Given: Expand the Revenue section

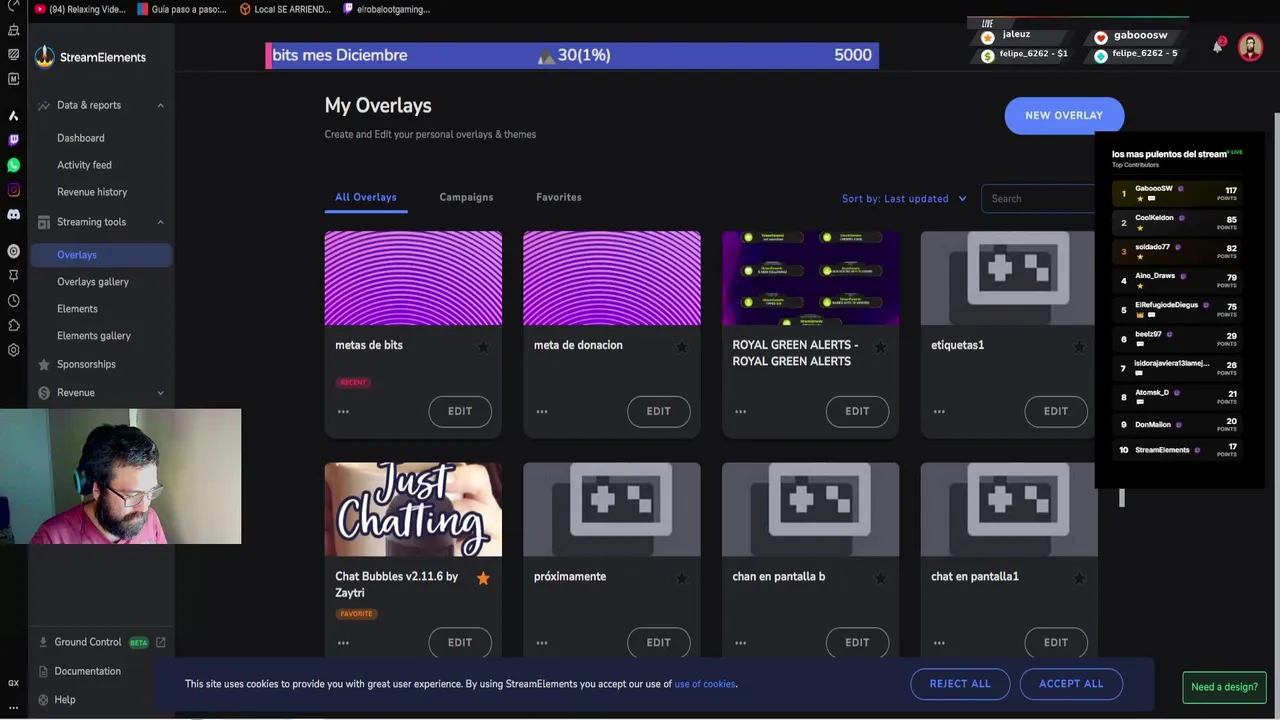Looking at the screenshot, I should coord(160,393).
